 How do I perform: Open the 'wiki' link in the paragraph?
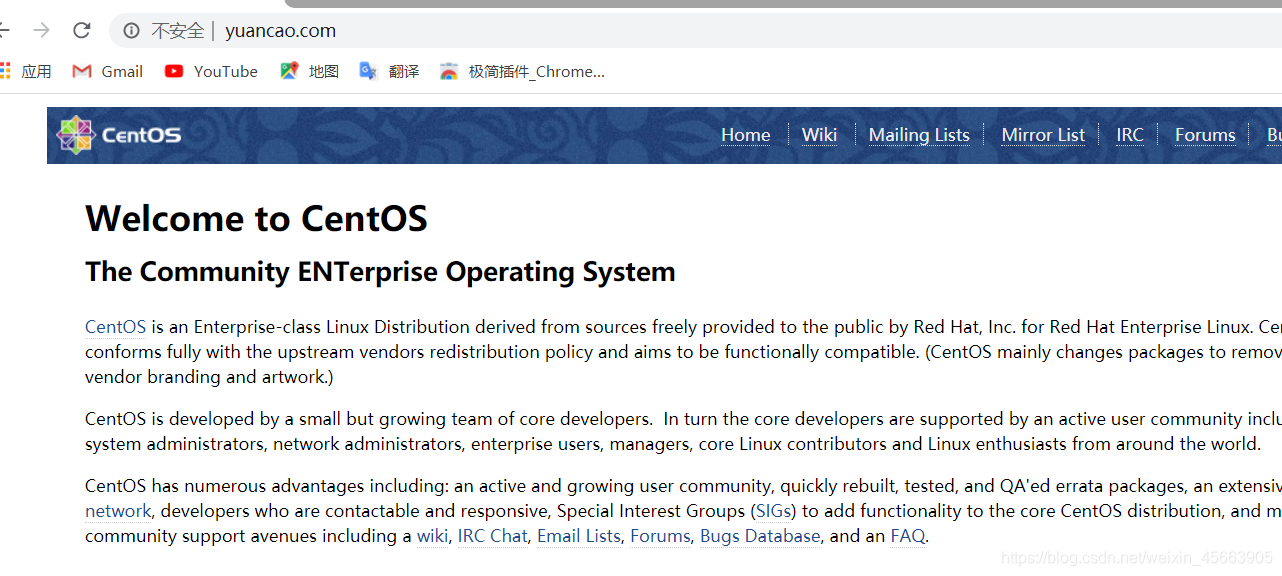tap(432, 536)
